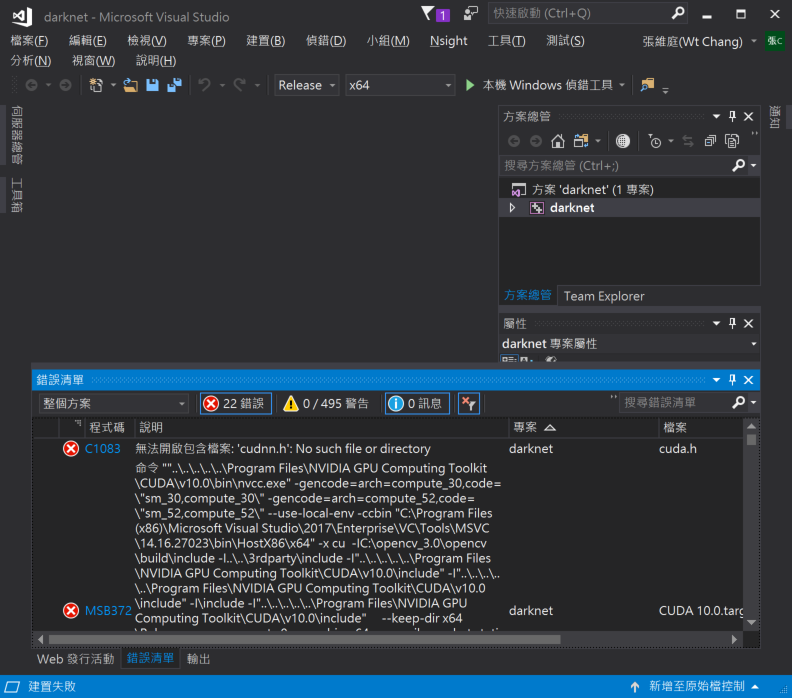The image size is (792, 698).
Task: Click Solution Explorer forward arrow icon
Action: [x=535, y=141]
